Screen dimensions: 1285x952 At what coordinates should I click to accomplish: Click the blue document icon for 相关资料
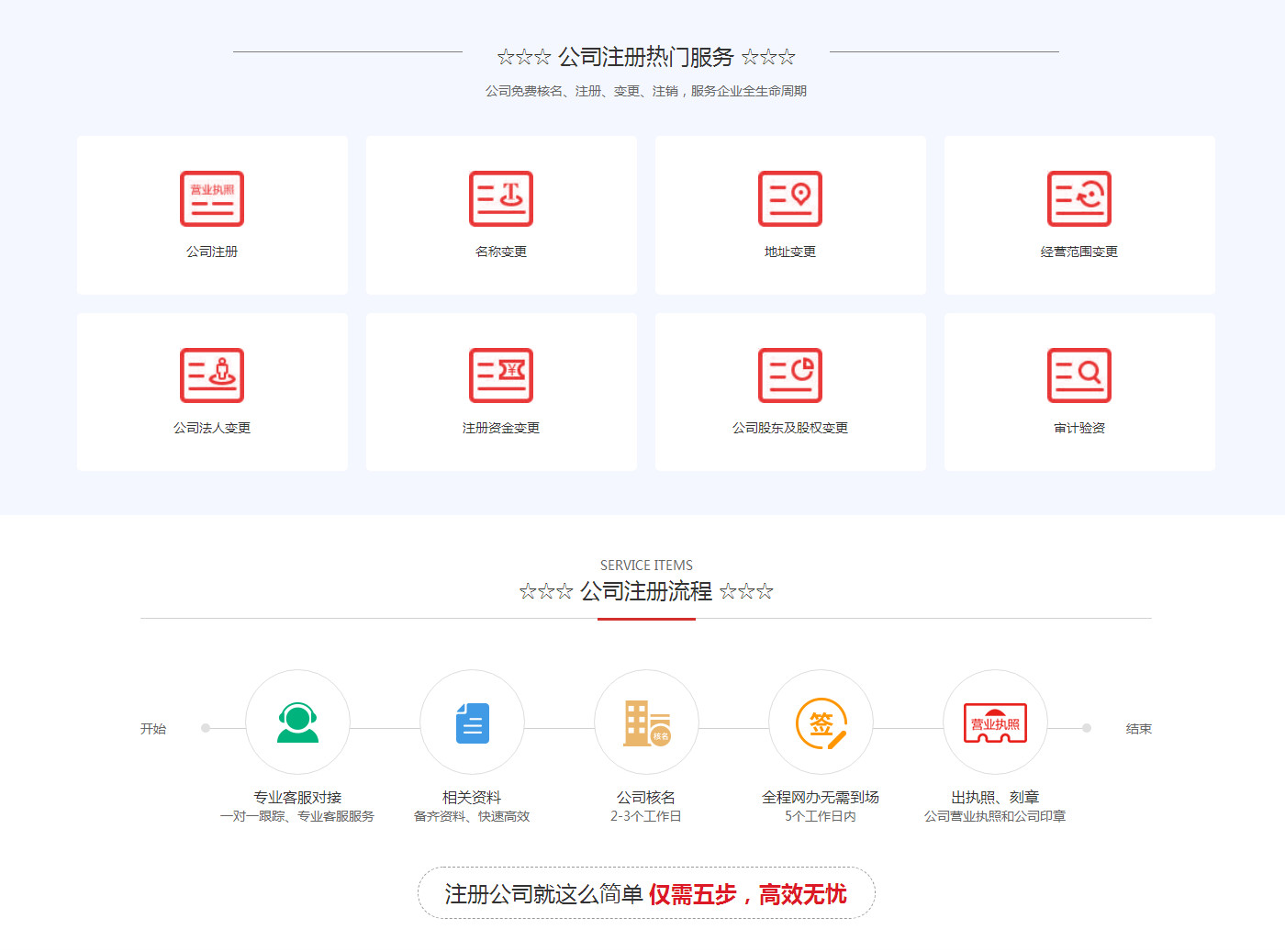(473, 722)
